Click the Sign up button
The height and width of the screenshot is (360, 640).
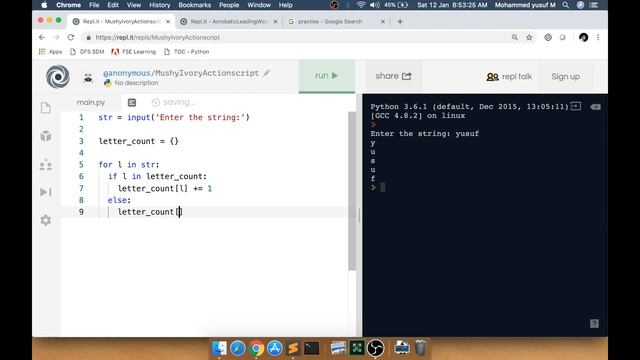(x=566, y=77)
